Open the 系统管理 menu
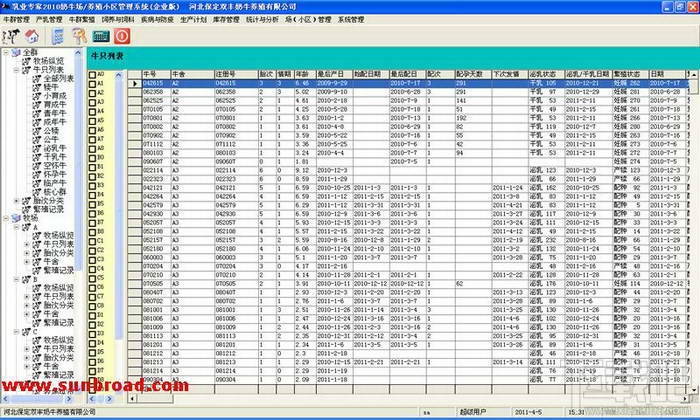 (x=351, y=20)
